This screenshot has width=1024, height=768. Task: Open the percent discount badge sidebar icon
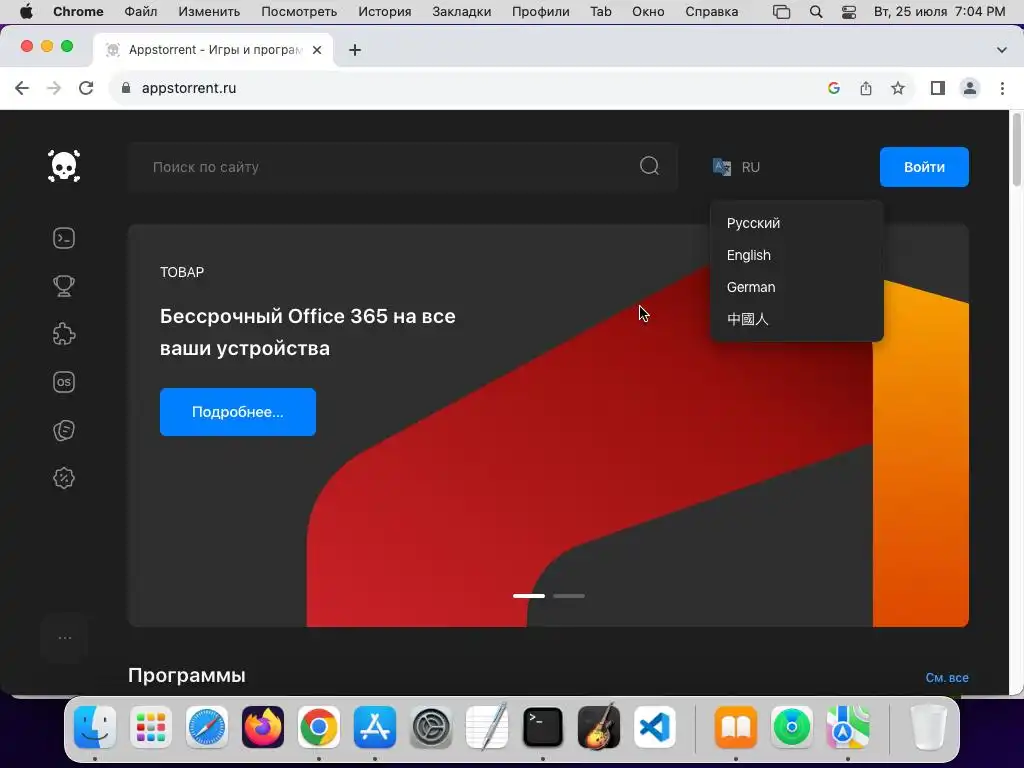pos(64,478)
